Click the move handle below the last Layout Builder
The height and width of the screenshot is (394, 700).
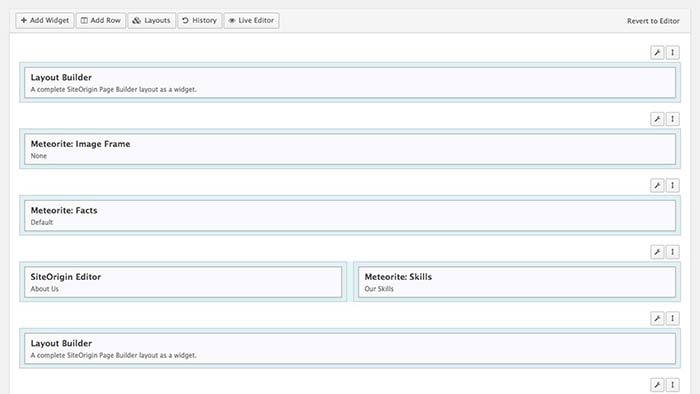coord(673,385)
